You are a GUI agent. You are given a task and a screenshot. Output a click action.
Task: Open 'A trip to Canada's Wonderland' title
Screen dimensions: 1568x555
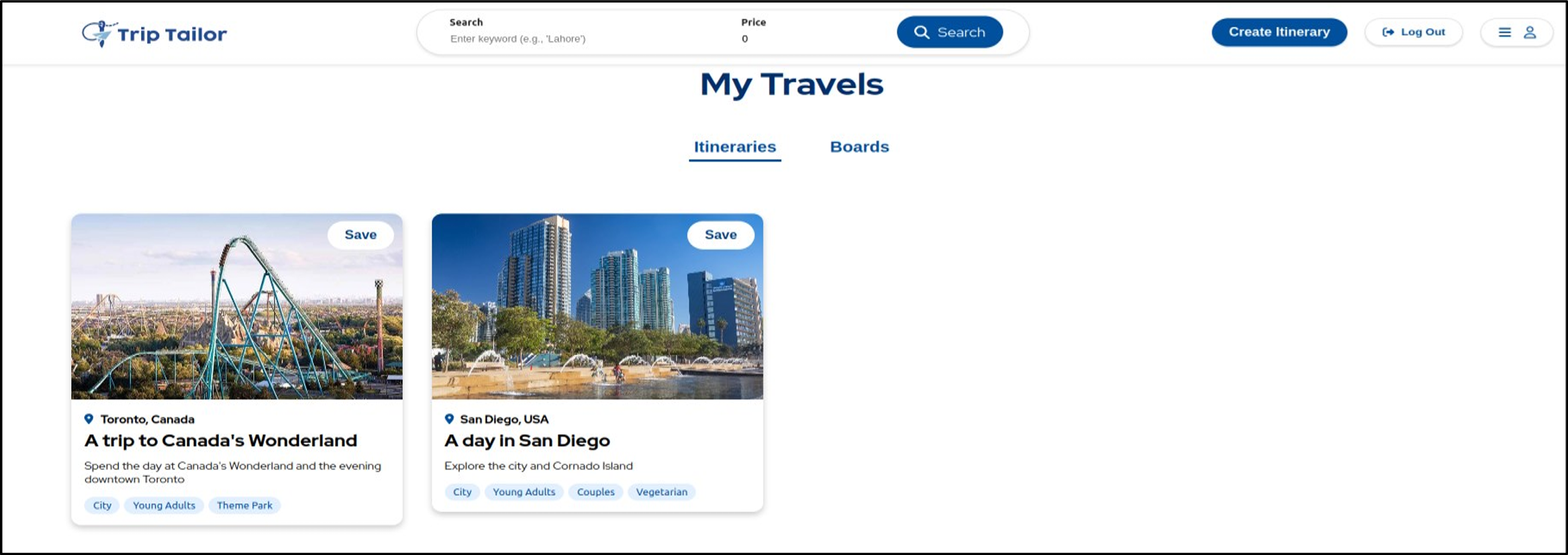click(x=221, y=441)
